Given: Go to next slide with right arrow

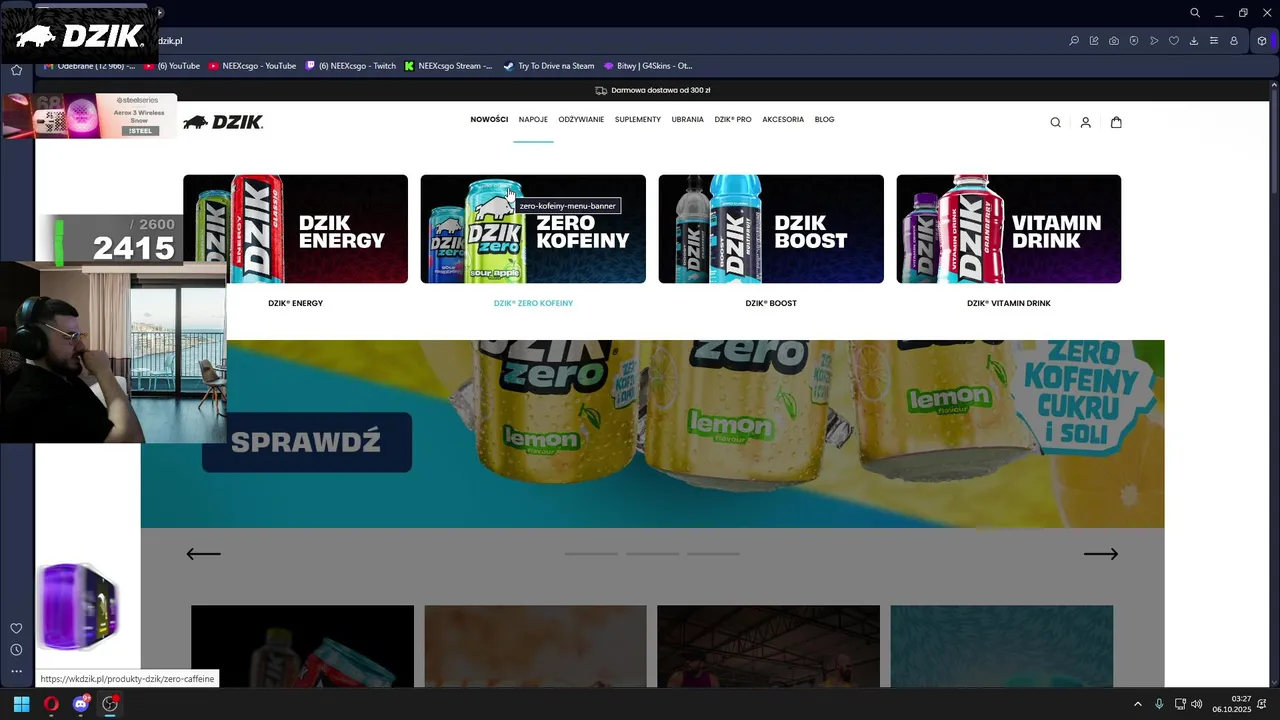Looking at the screenshot, I should pyautogui.click(x=1101, y=554).
